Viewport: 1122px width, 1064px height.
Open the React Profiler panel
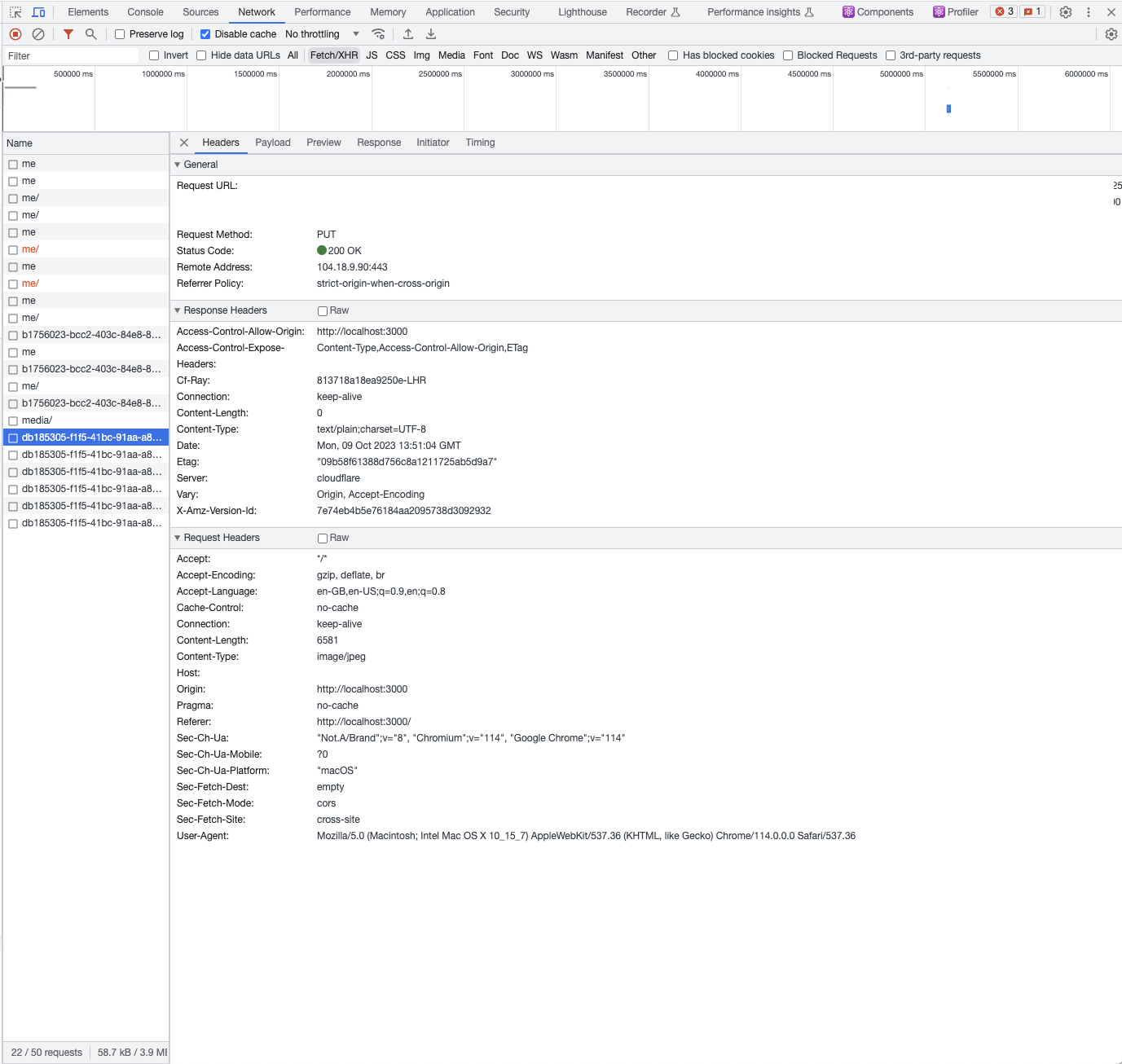tap(956, 12)
